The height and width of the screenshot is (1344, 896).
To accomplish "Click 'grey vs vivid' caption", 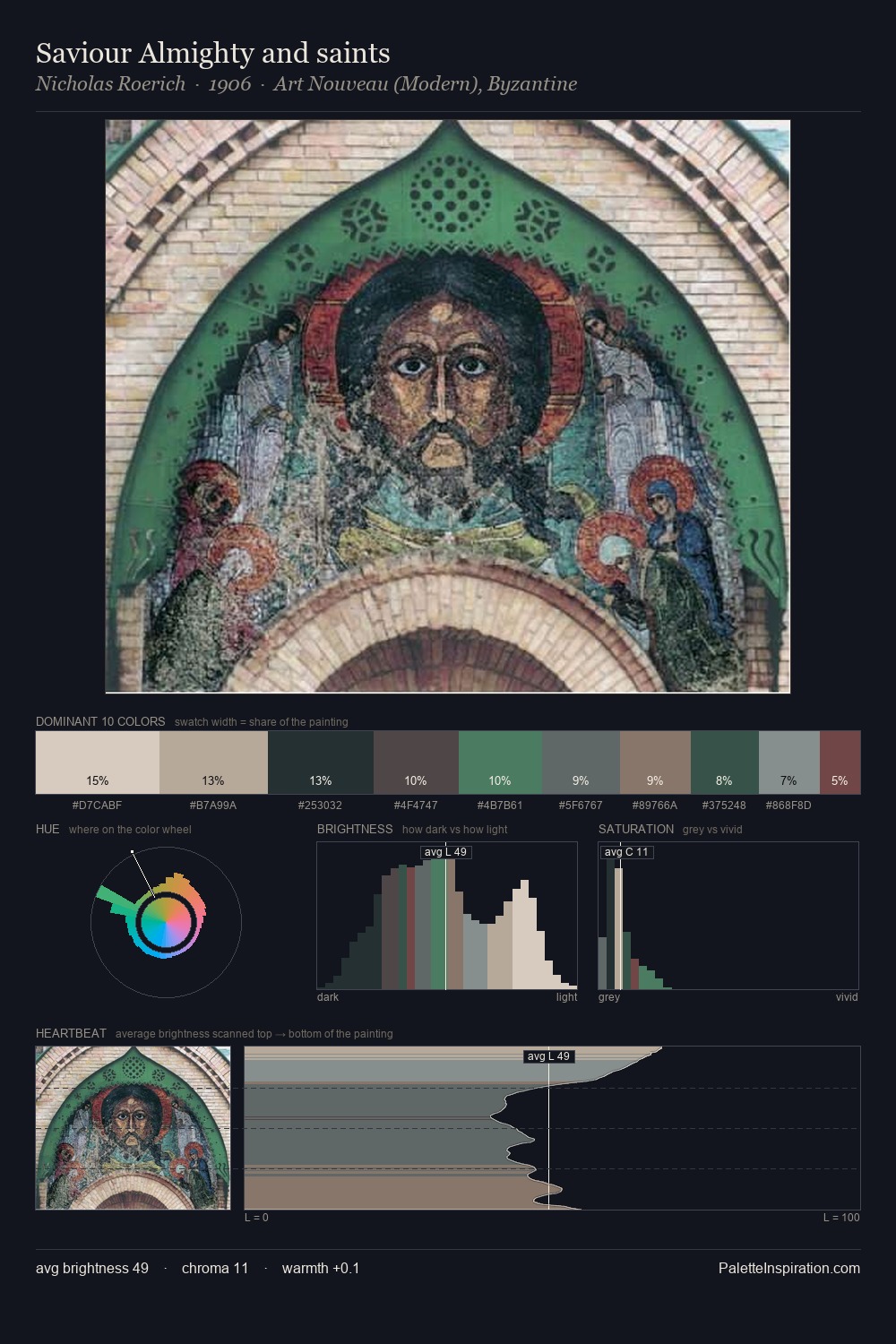I will 712,830.
